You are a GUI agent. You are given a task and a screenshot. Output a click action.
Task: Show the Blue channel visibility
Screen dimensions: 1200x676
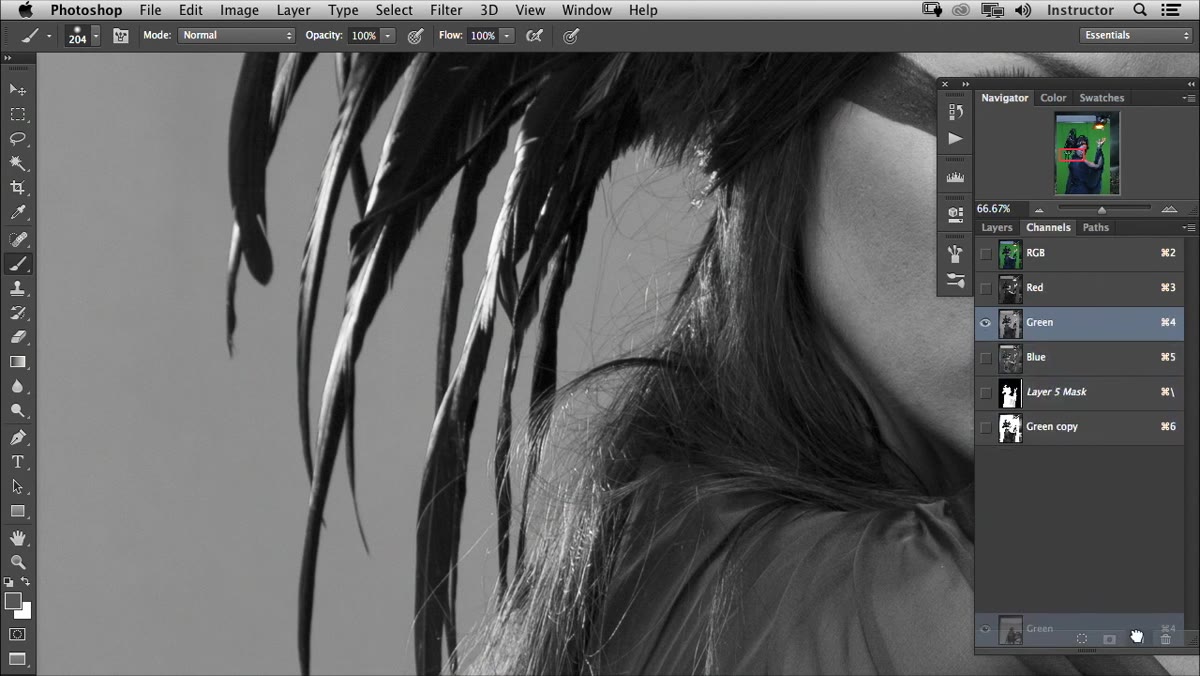986,358
